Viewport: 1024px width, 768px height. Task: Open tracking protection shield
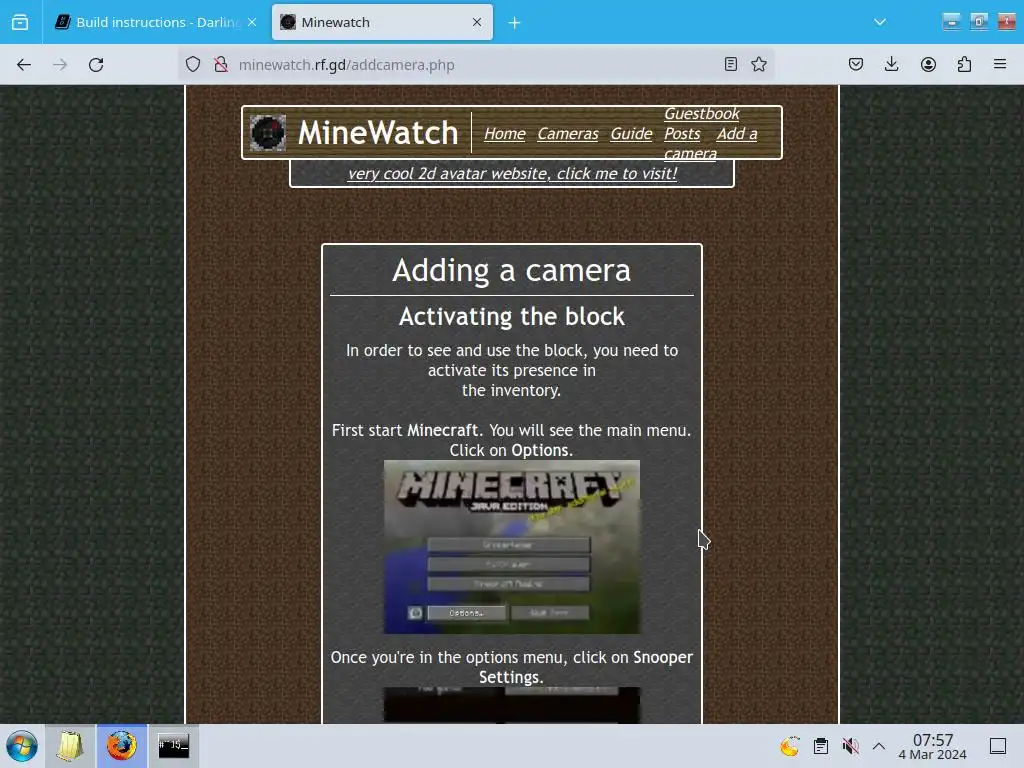193,65
